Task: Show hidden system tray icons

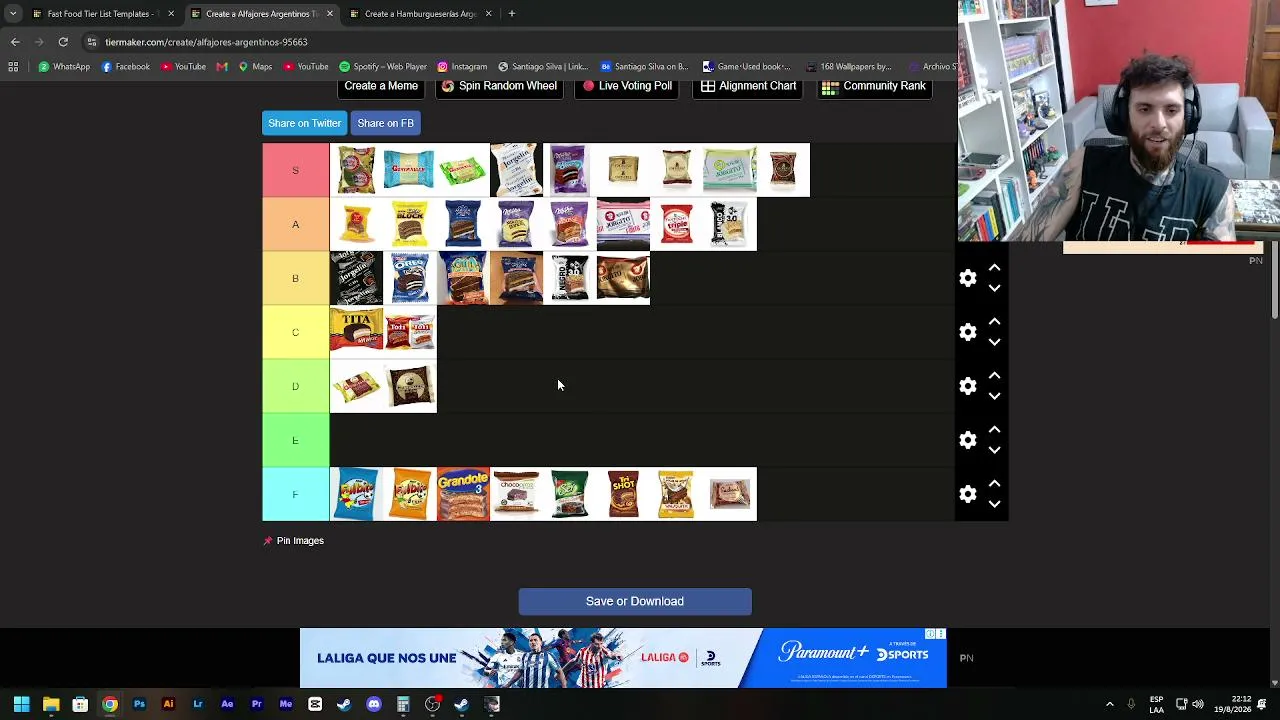Action: (x=1109, y=705)
